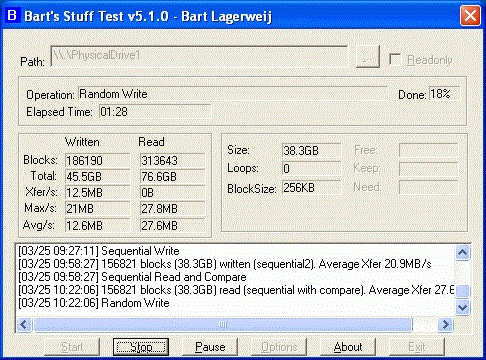The image size is (486, 360).
Task: Click the vertical scrollbar thumb in log
Action: pyautogui.click(x=463, y=291)
